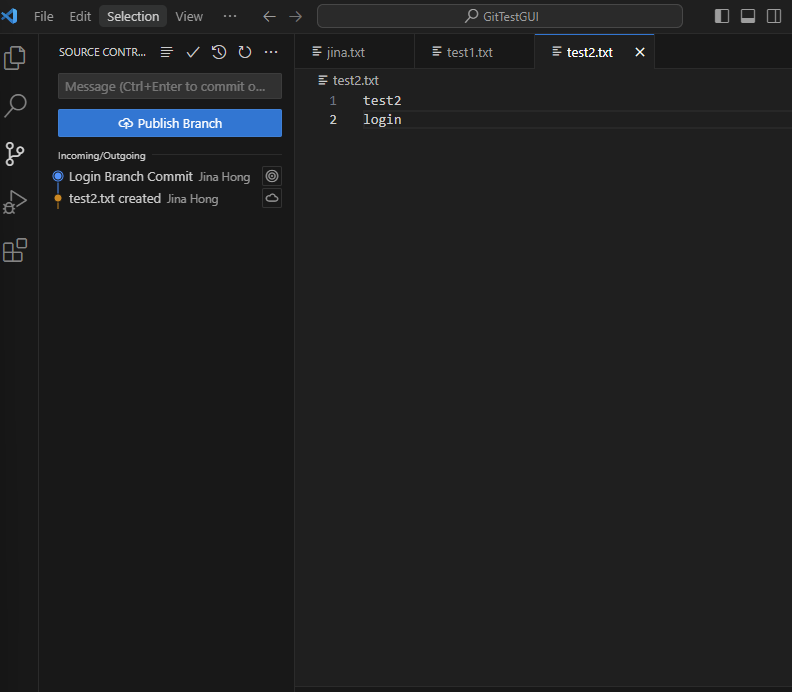Viewport: 792px width, 692px height.
Task: Click line number 1 in the gutter
Action: tap(333, 101)
